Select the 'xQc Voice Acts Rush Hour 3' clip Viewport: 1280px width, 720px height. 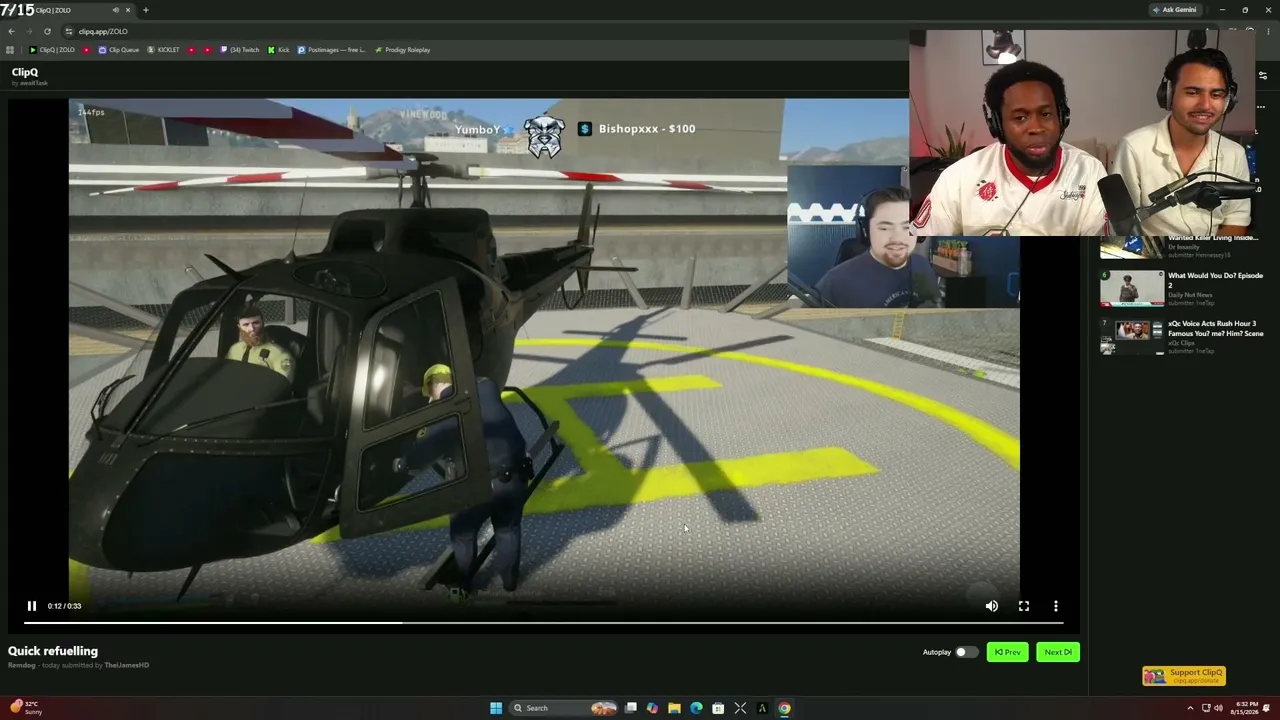point(1215,329)
